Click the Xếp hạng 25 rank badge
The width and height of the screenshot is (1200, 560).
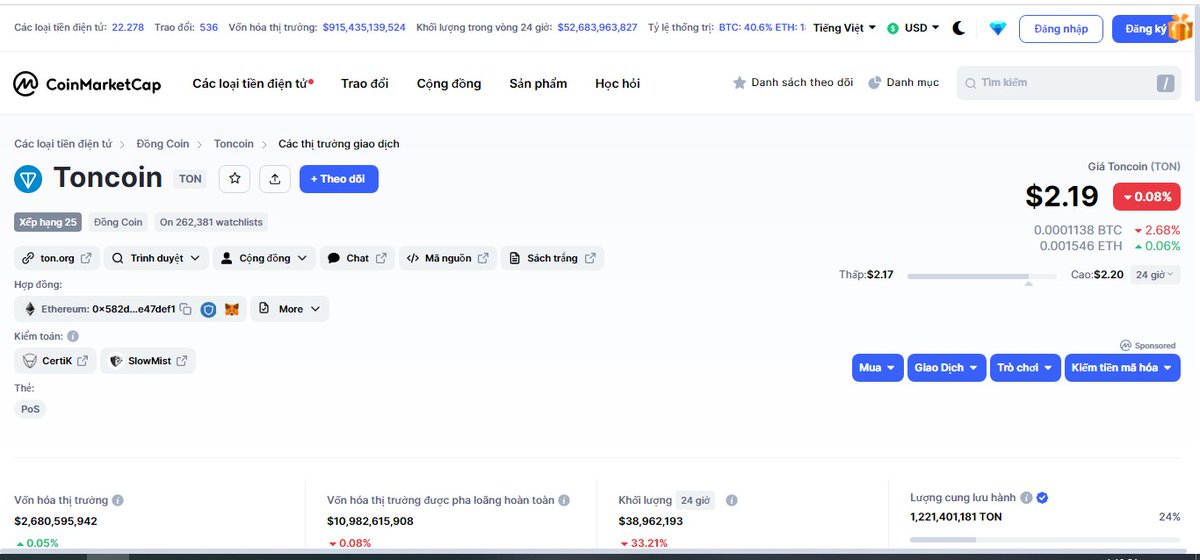[48, 222]
